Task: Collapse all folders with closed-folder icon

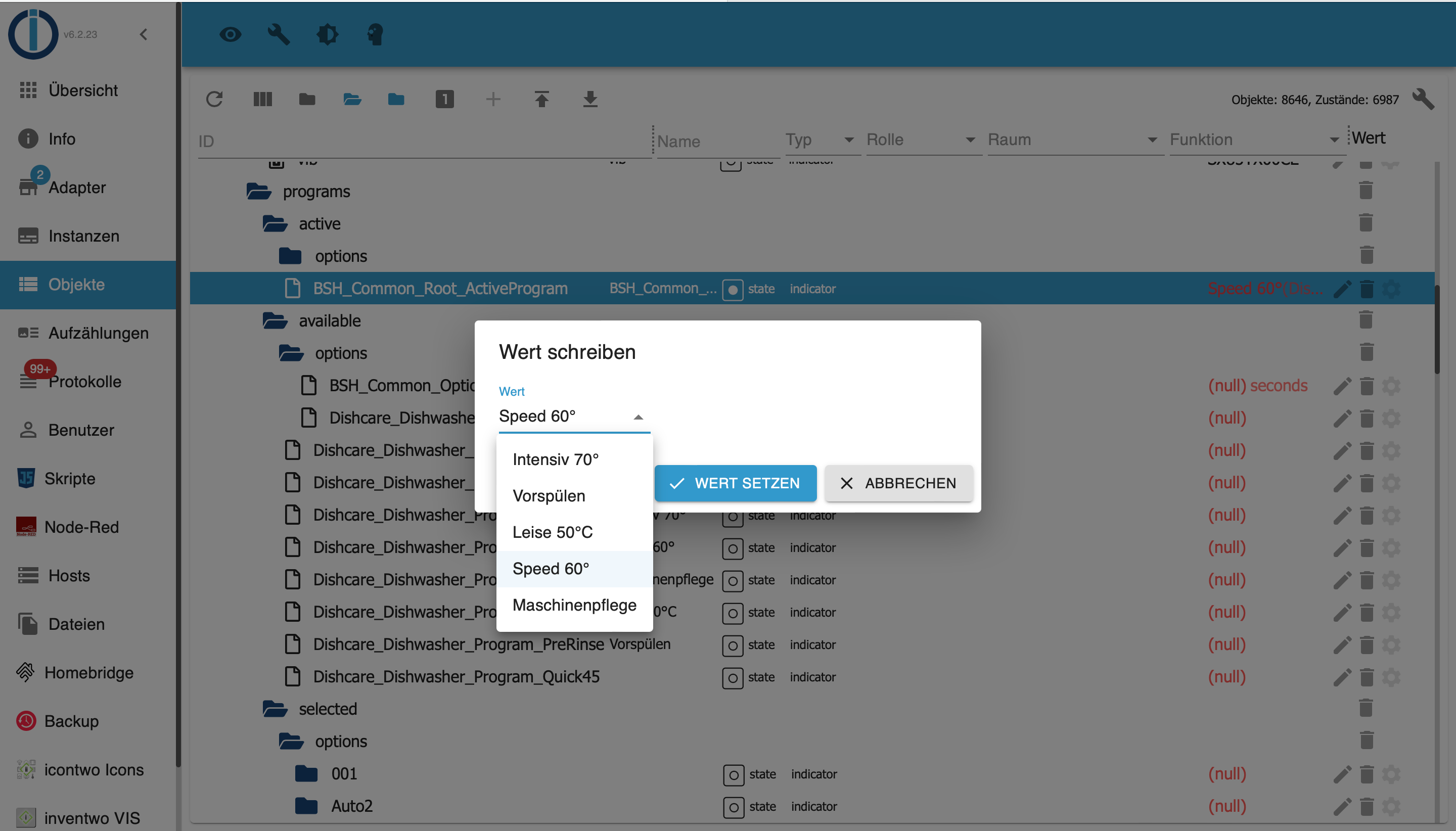Action: click(x=307, y=99)
